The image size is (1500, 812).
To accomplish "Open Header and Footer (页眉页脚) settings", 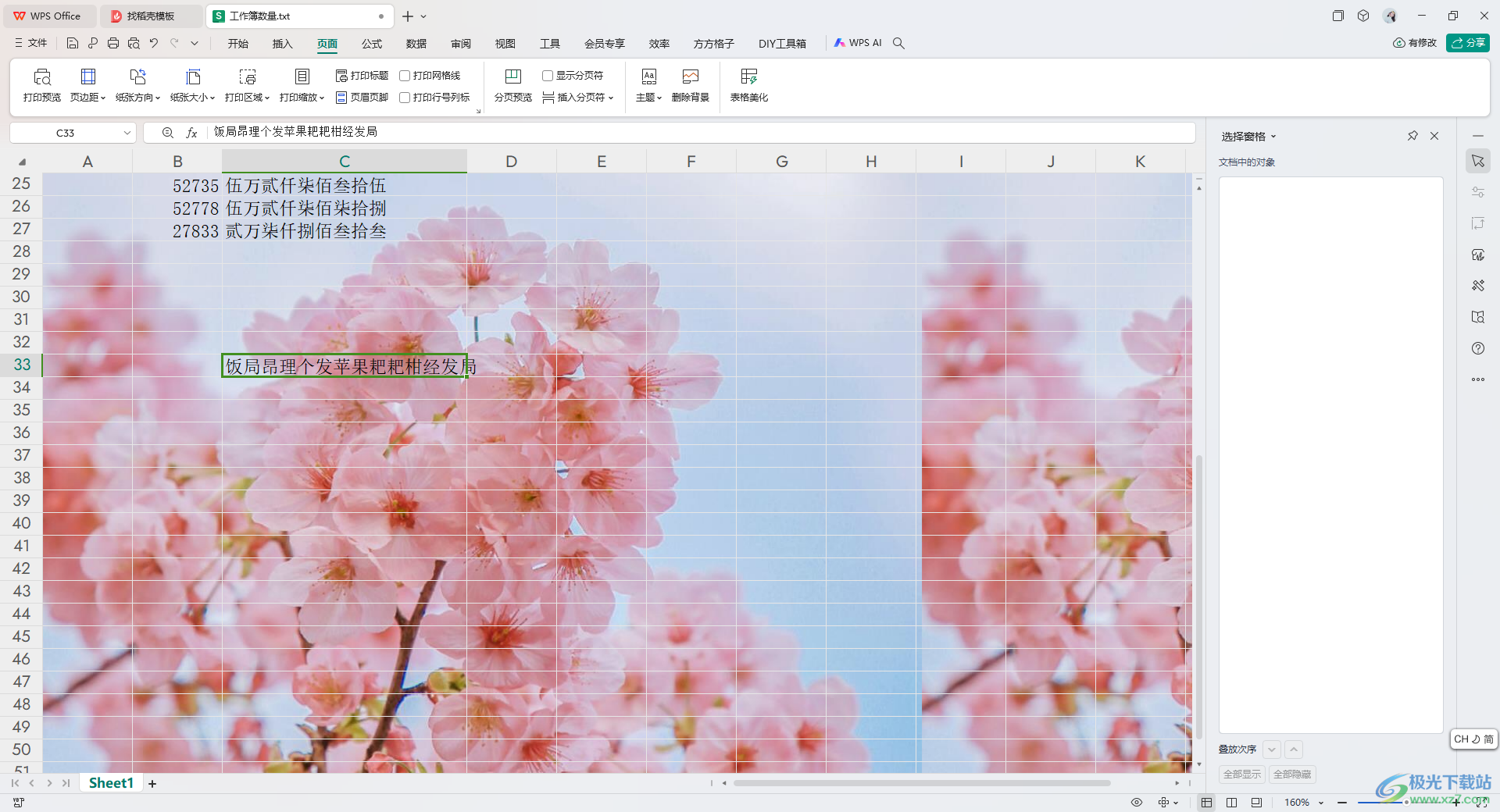I will 362,98.
